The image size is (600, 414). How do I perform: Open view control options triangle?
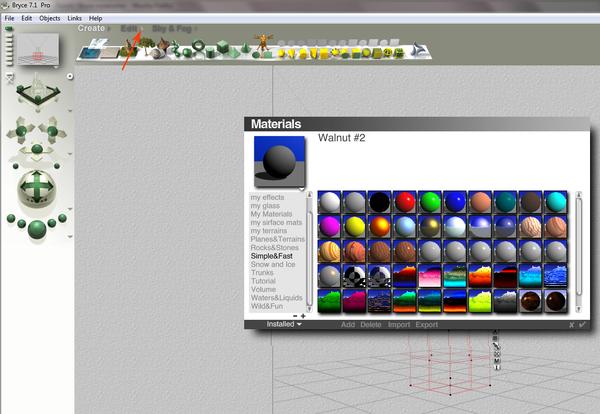click(x=70, y=111)
